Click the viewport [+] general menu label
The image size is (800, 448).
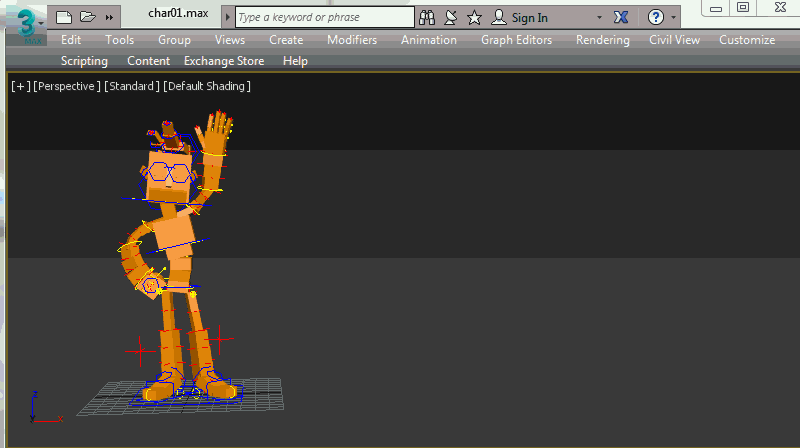pos(20,86)
